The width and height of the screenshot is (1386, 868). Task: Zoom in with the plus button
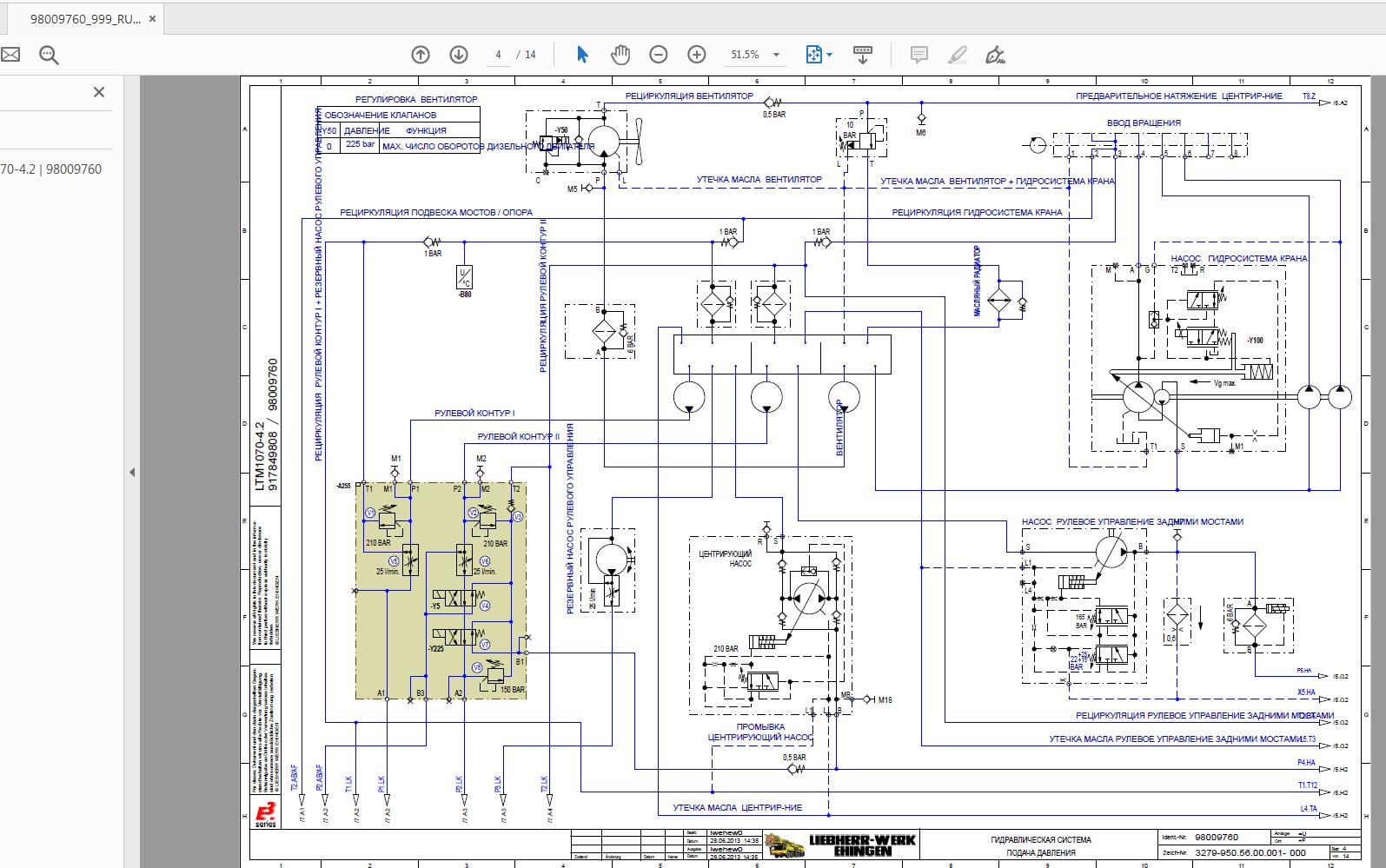pyautogui.click(x=697, y=55)
